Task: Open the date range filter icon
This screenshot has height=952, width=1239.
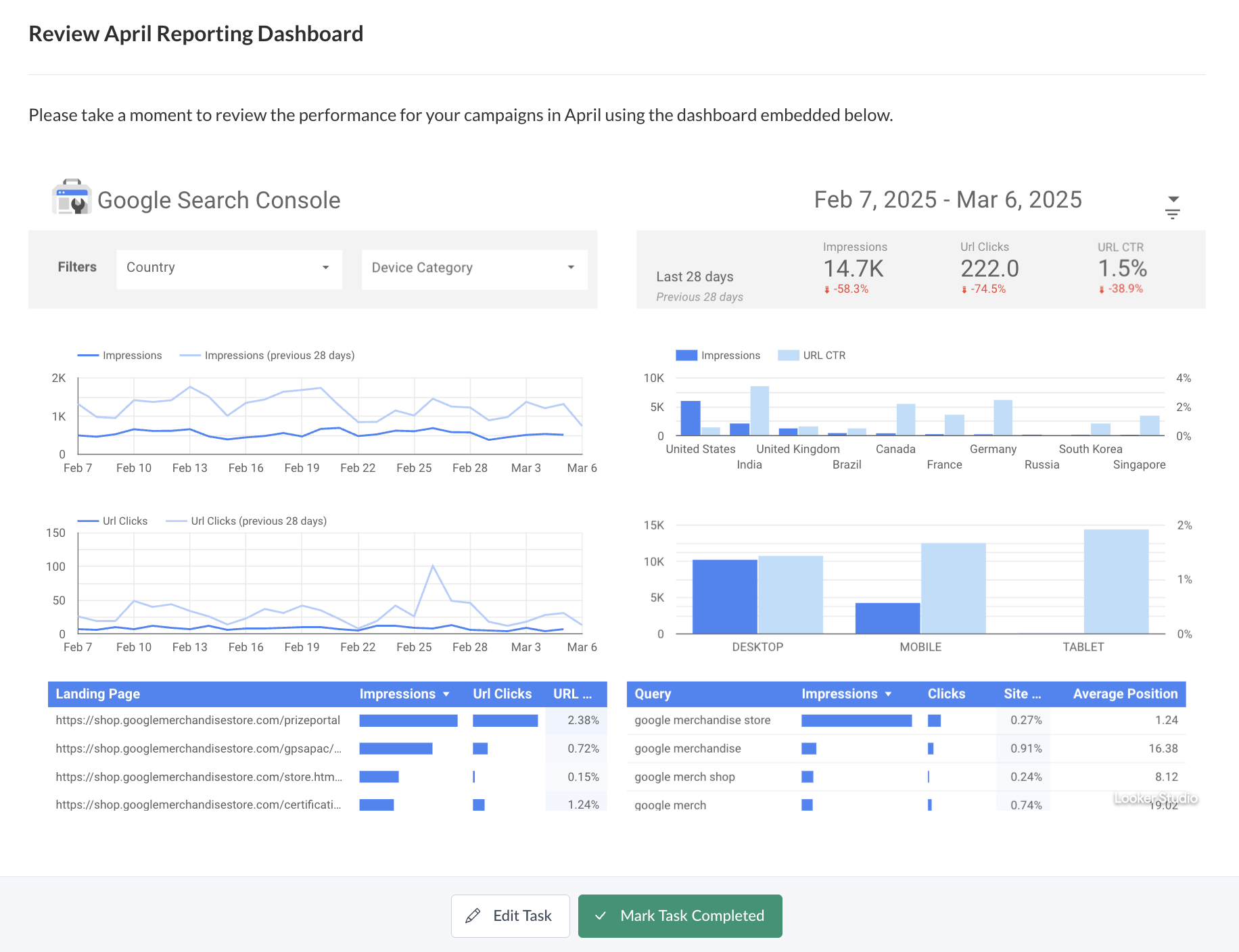Action: click(1173, 207)
